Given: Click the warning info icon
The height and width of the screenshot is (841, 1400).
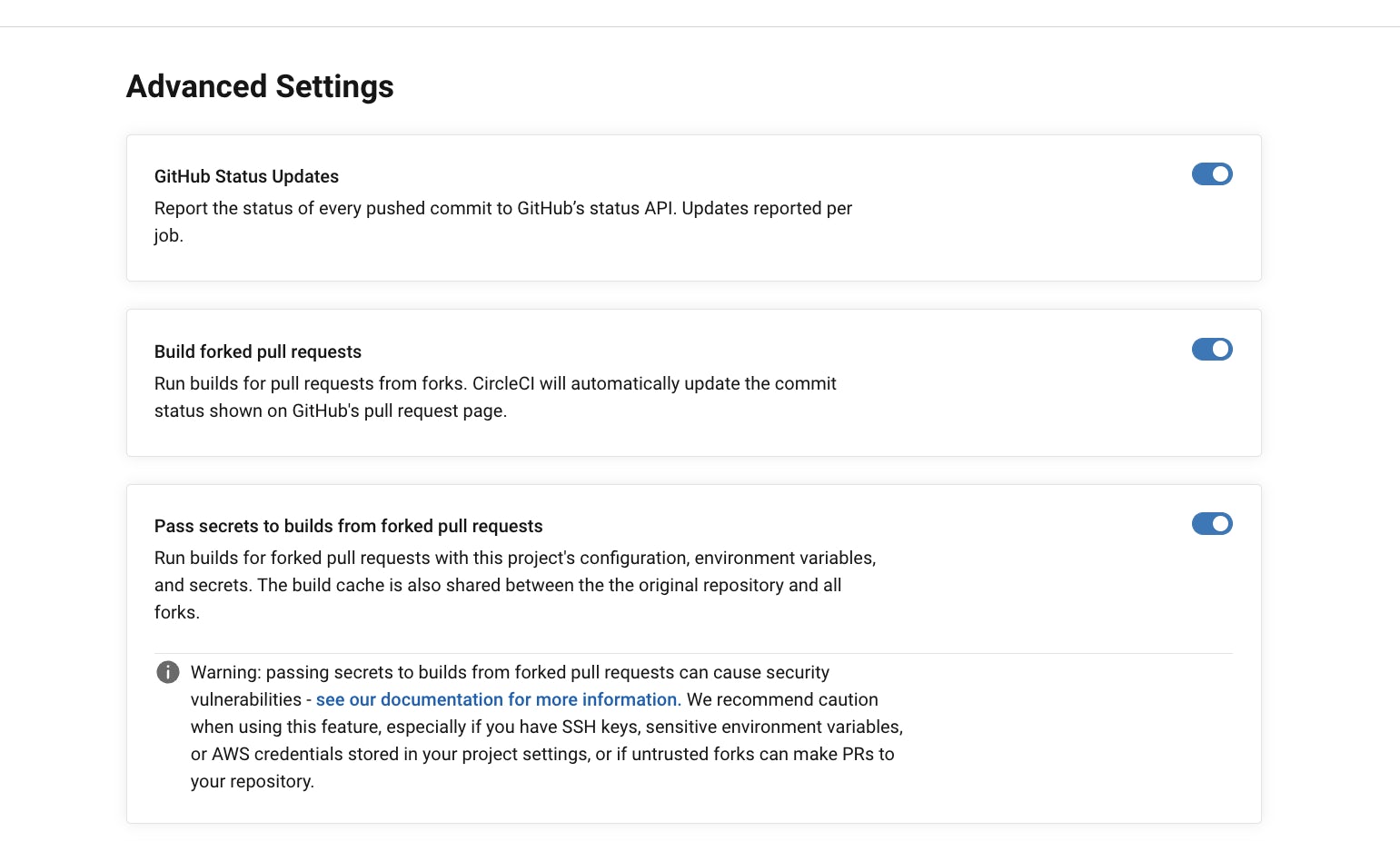Looking at the screenshot, I should (168, 672).
